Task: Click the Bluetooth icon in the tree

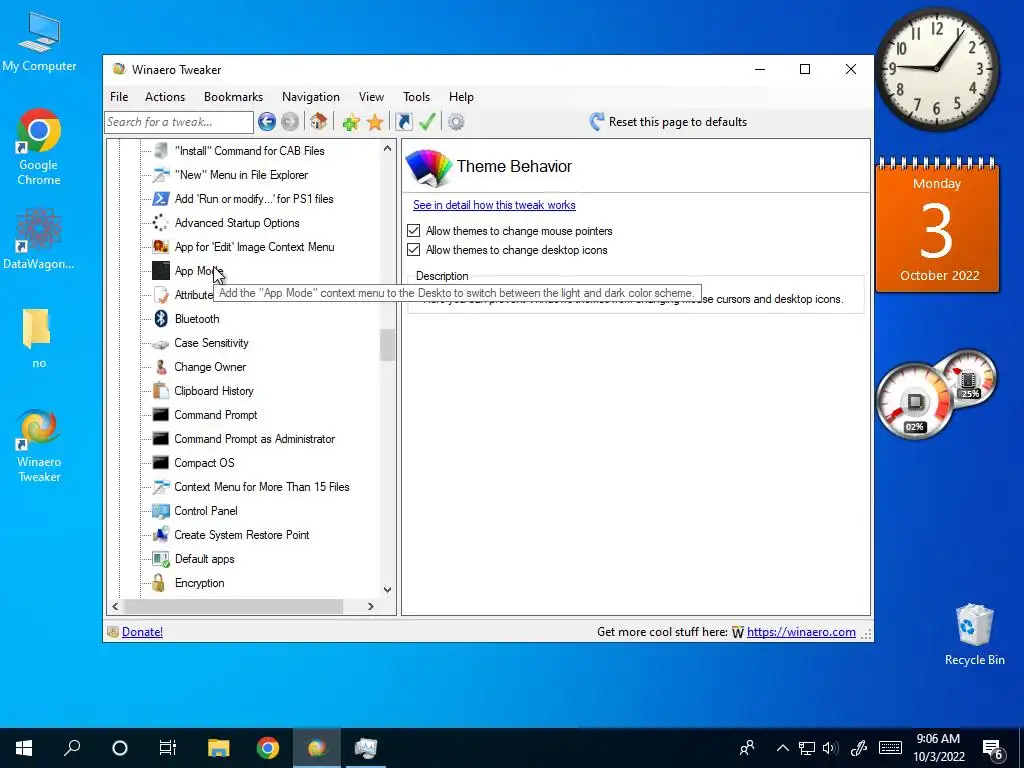Action: pyautogui.click(x=161, y=319)
